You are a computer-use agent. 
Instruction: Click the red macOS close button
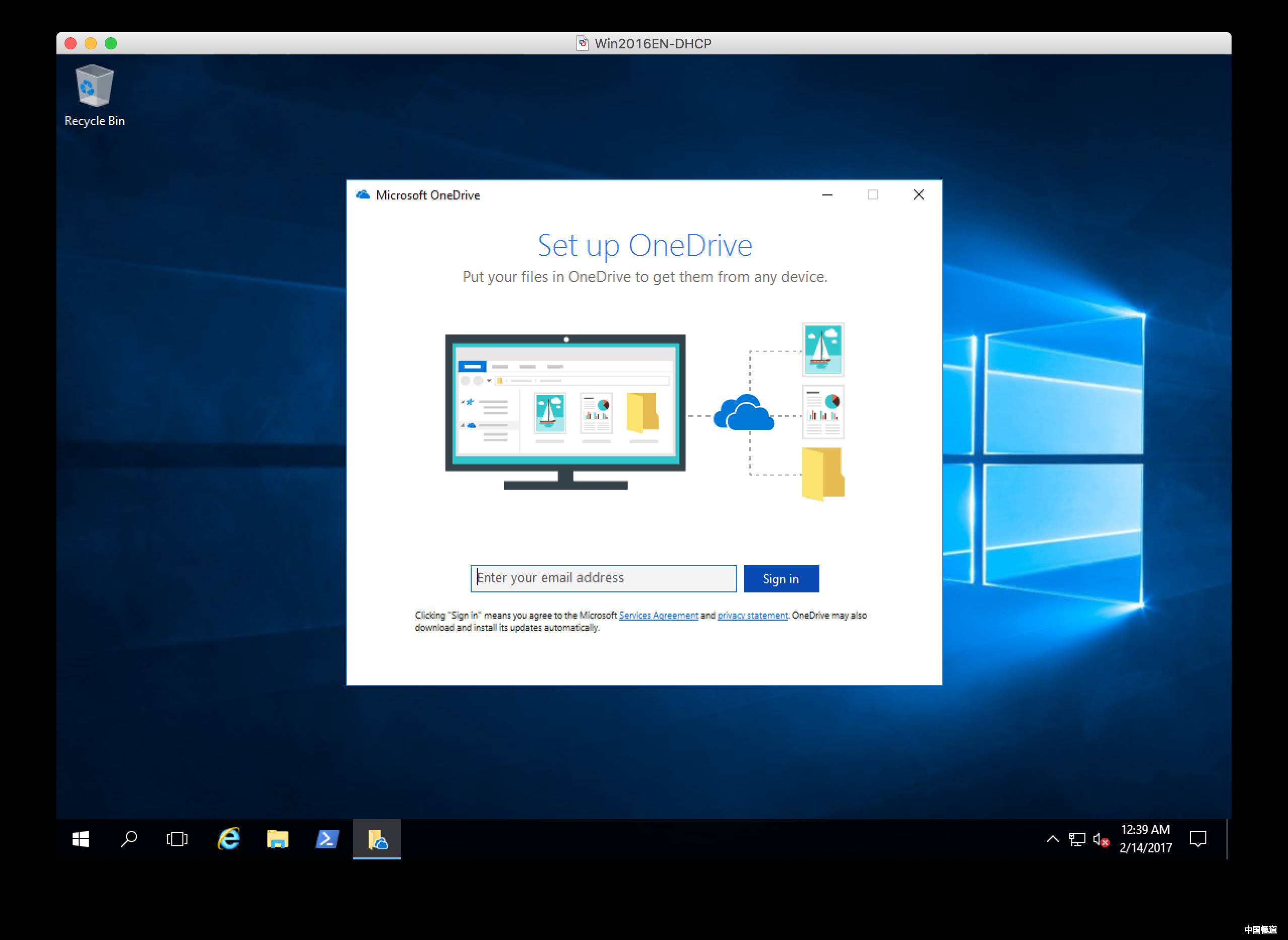tap(71, 43)
